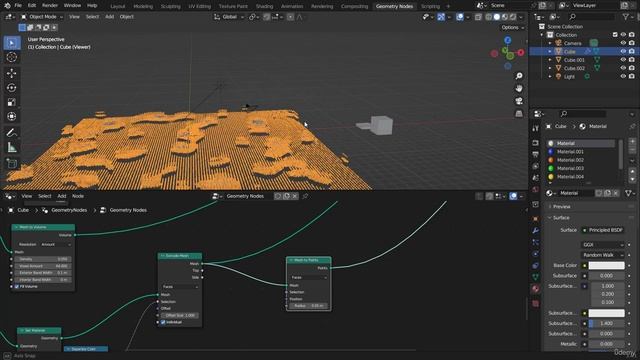Viewport: 640px width, 360px height.
Task: Open the Object Mode dropdown
Action: click(x=42, y=17)
